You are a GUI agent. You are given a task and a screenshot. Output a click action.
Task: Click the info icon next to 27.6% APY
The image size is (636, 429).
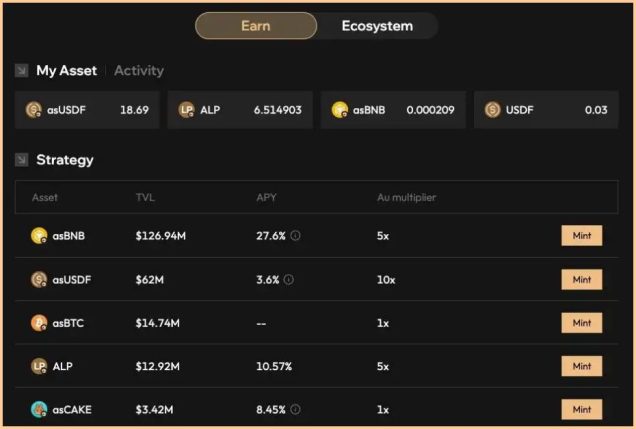pyautogui.click(x=296, y=236)
